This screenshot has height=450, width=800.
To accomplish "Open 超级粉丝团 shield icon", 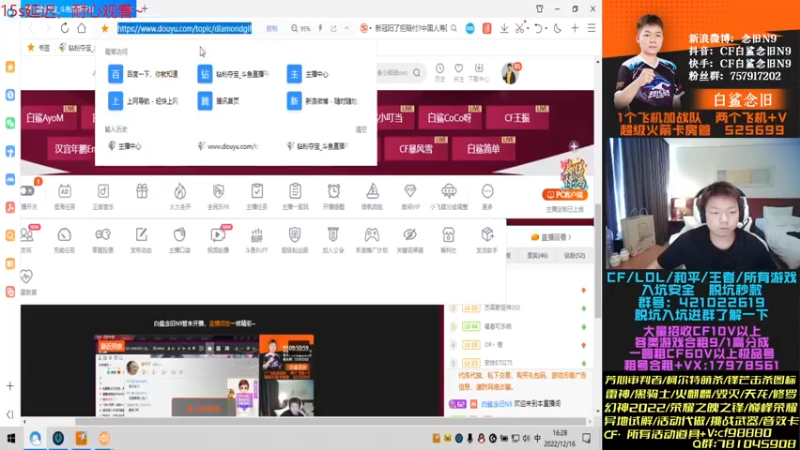I will tap(295, 235).
